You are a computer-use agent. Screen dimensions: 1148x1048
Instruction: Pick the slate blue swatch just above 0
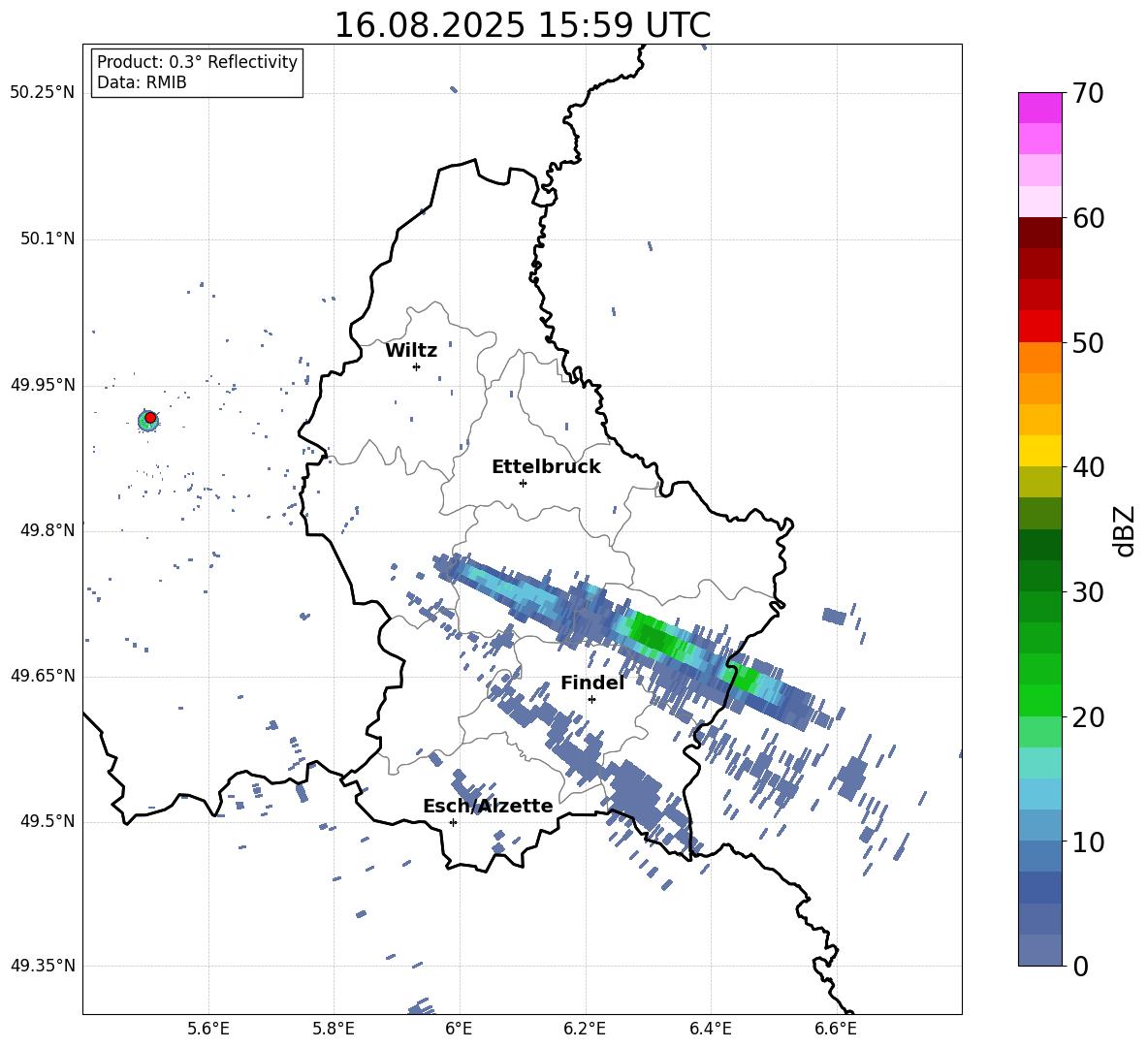[x=1040, y=950]
